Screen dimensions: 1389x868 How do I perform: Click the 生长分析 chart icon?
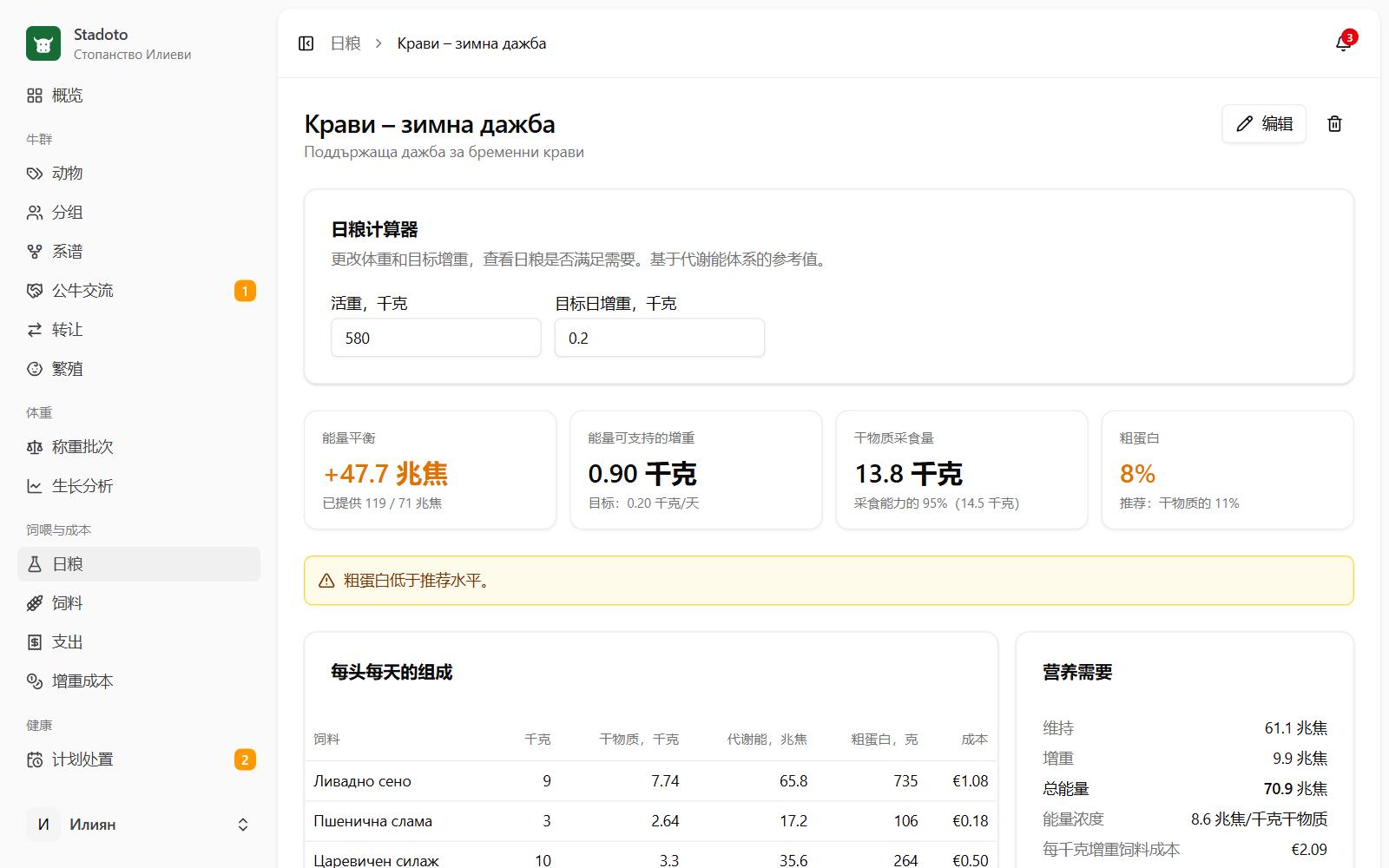pyautogui.click(x=35, y=486)
